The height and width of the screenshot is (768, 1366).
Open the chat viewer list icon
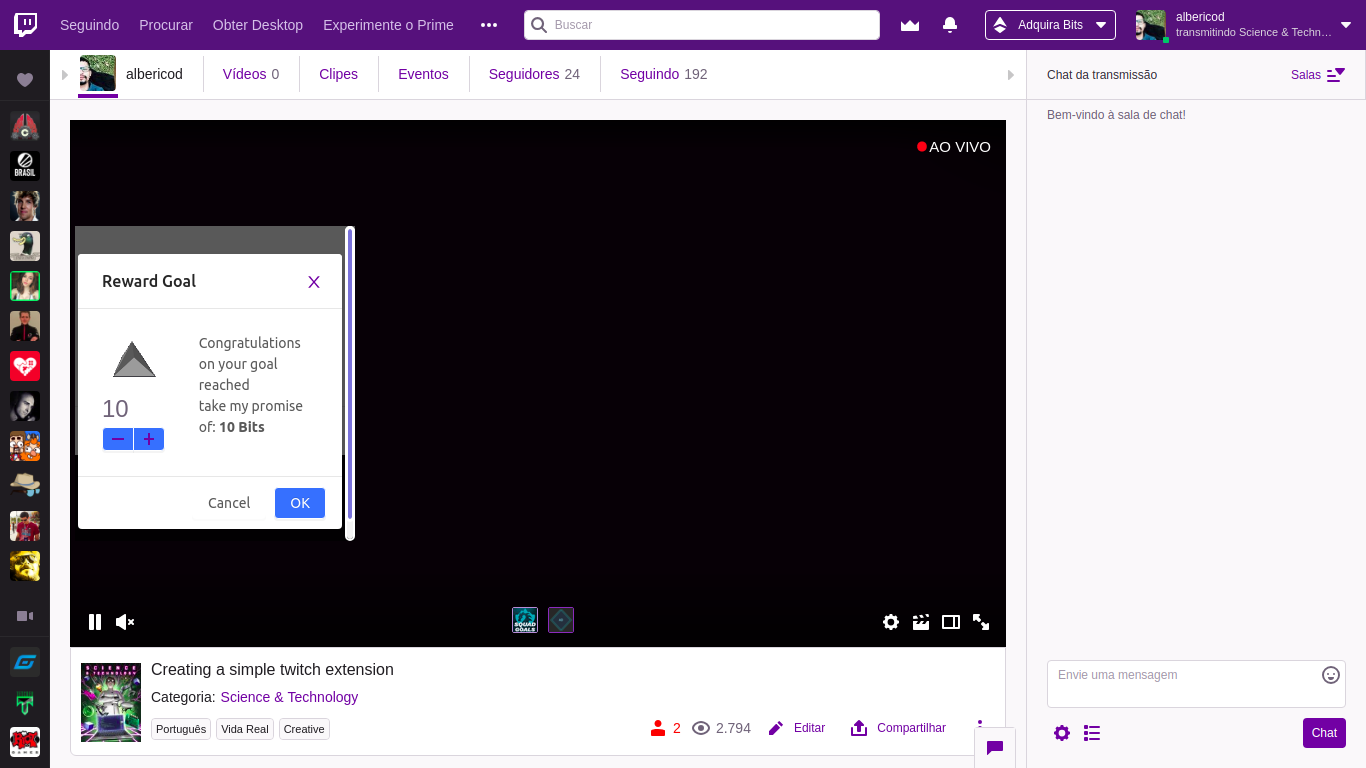(x=1092, y=733)
